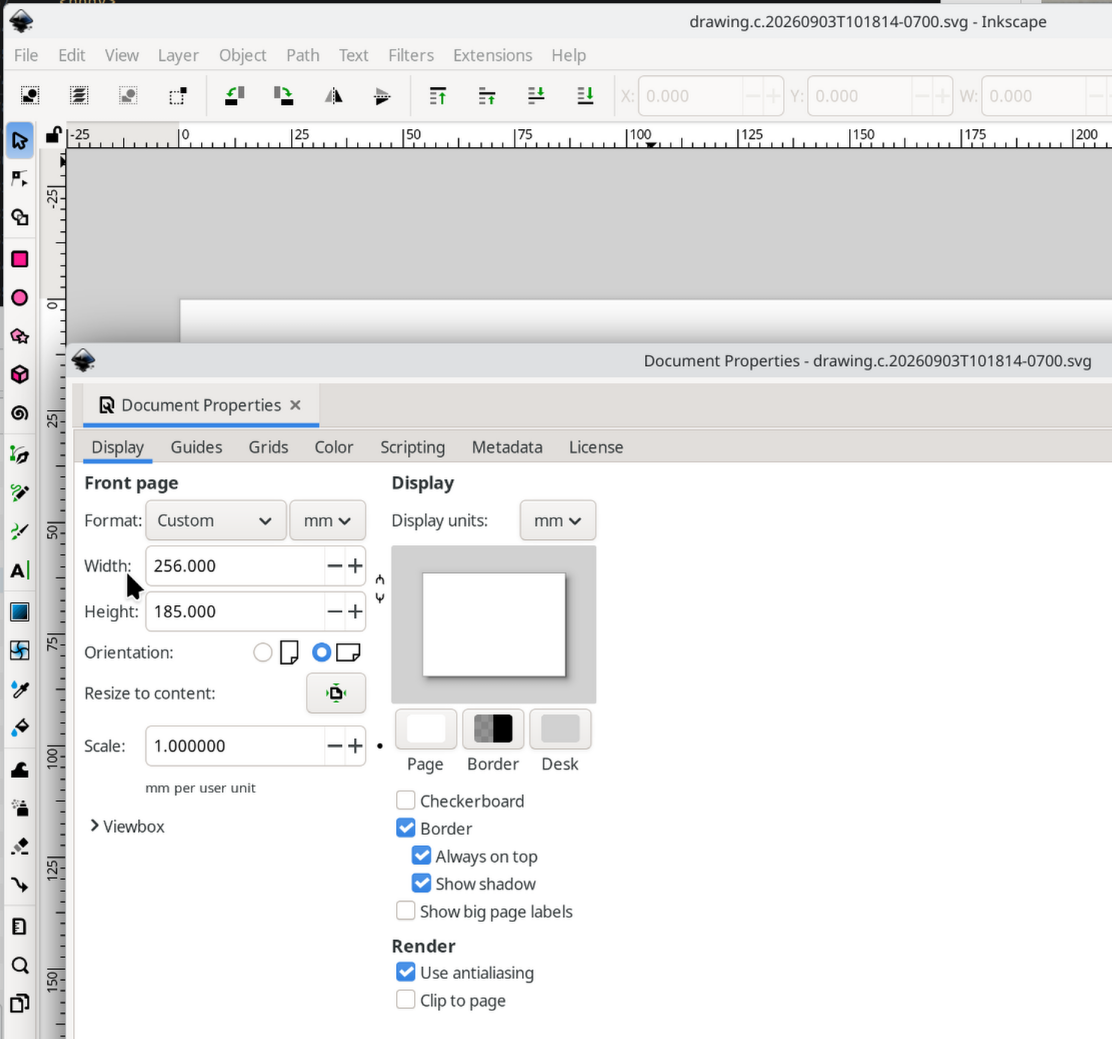Viewport: 1112px width, 1039px height.
Task: Select the Spiral tool
Action: point(20,413)
